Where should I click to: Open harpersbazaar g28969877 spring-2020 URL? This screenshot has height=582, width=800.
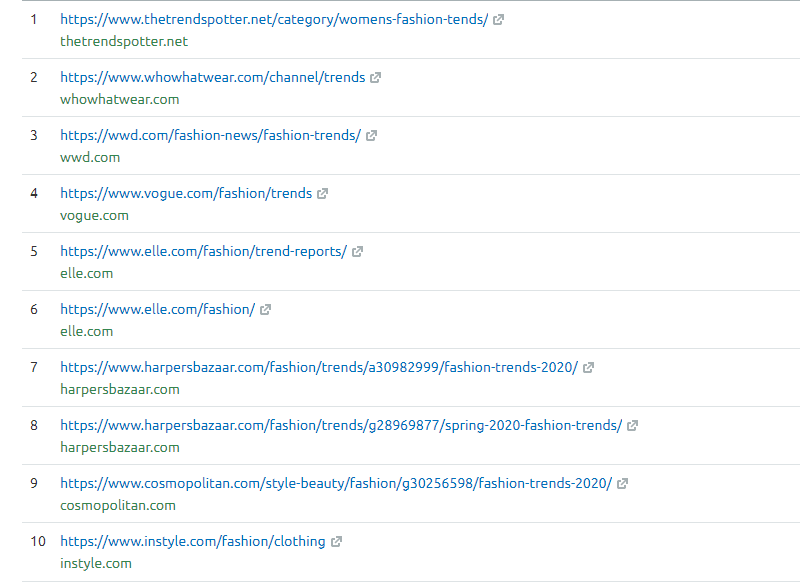341,425
